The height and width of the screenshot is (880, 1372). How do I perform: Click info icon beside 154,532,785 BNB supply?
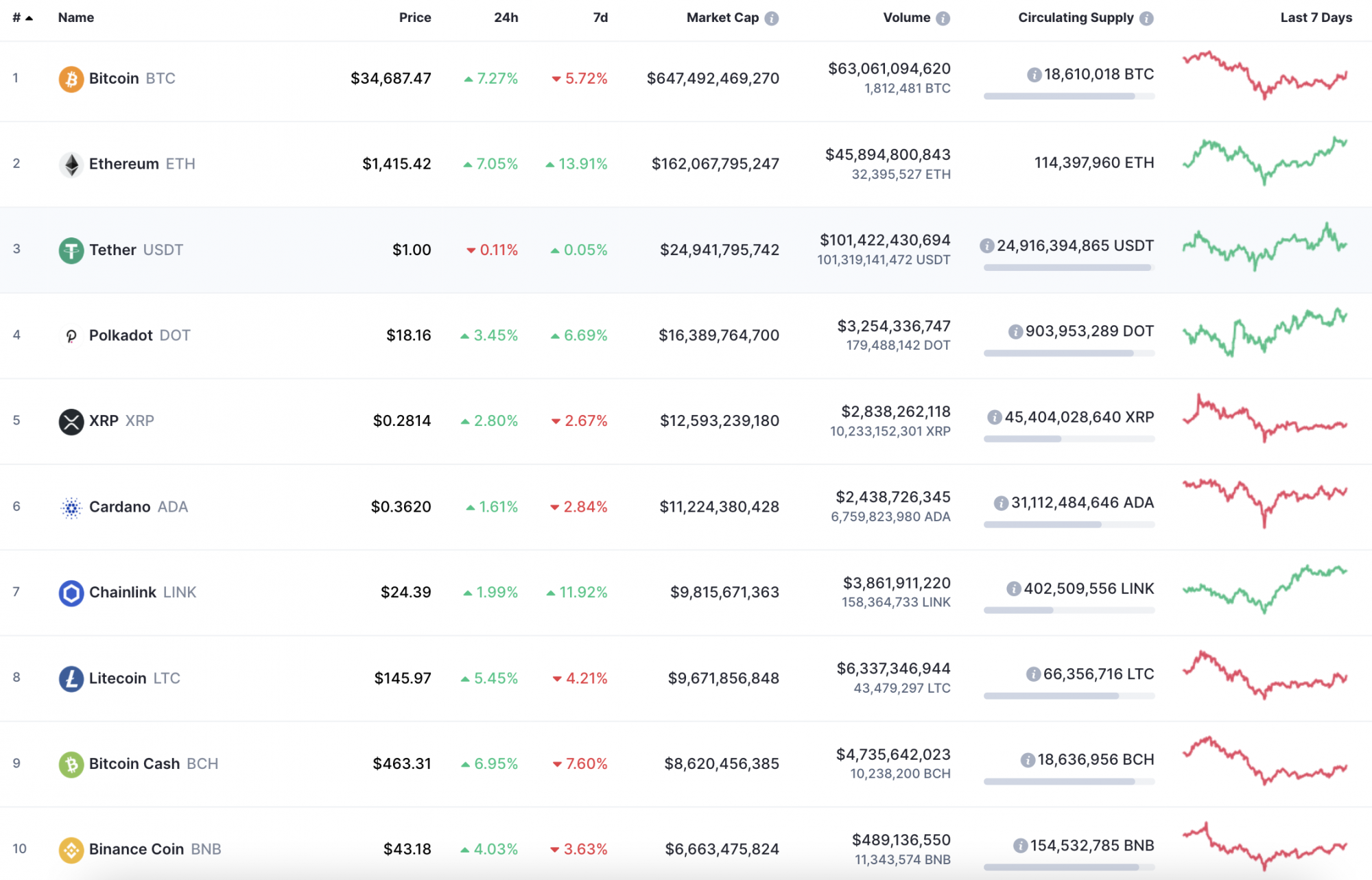(1020, 846)
